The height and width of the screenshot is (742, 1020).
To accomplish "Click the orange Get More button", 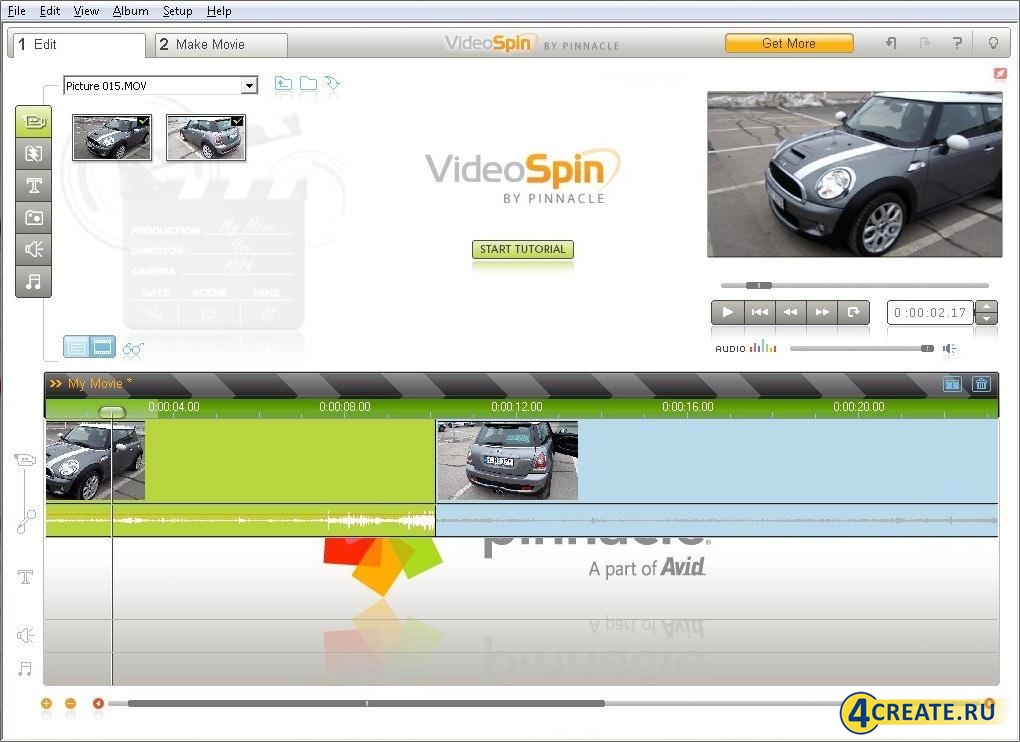I will point(789,43).
